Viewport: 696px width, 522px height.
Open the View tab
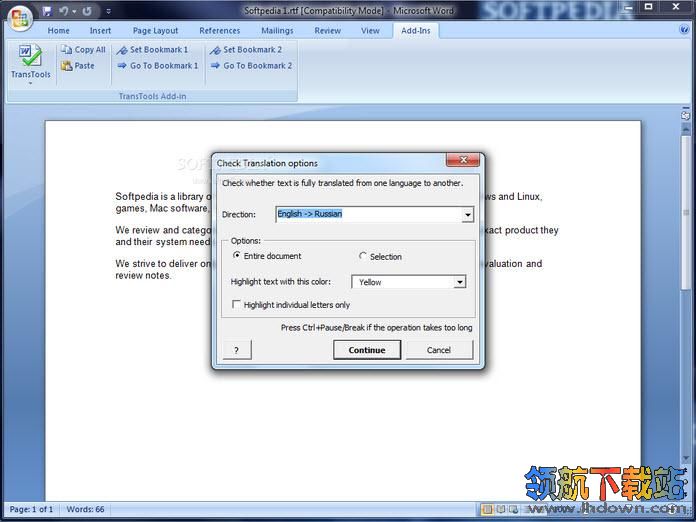pos(370,31)
